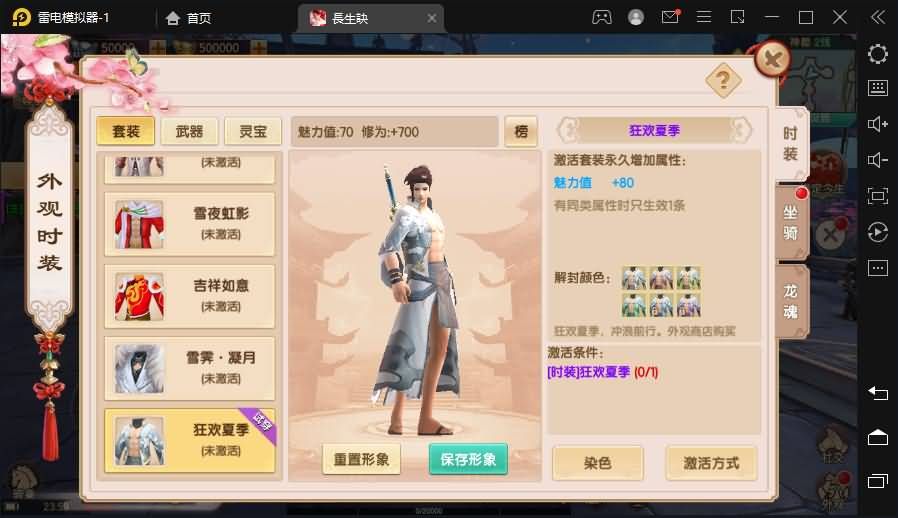
Task: Decrease volume with speaker minus icon
Action: (877, 160)
